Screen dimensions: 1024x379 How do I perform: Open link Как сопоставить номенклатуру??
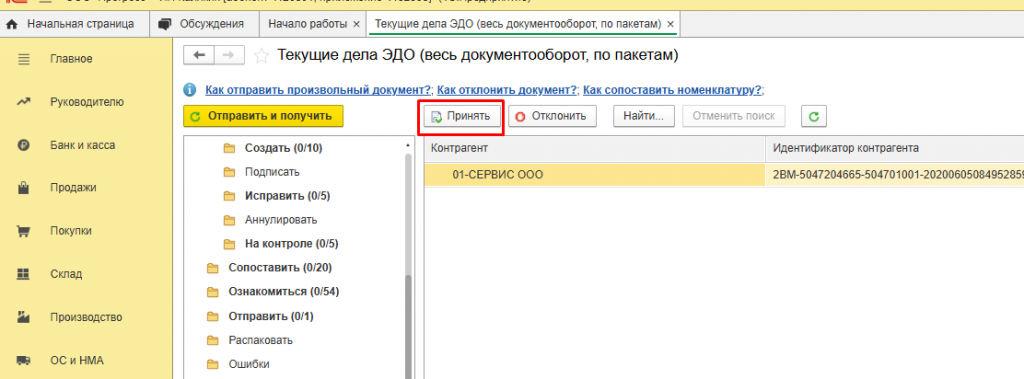click(673, 90)
